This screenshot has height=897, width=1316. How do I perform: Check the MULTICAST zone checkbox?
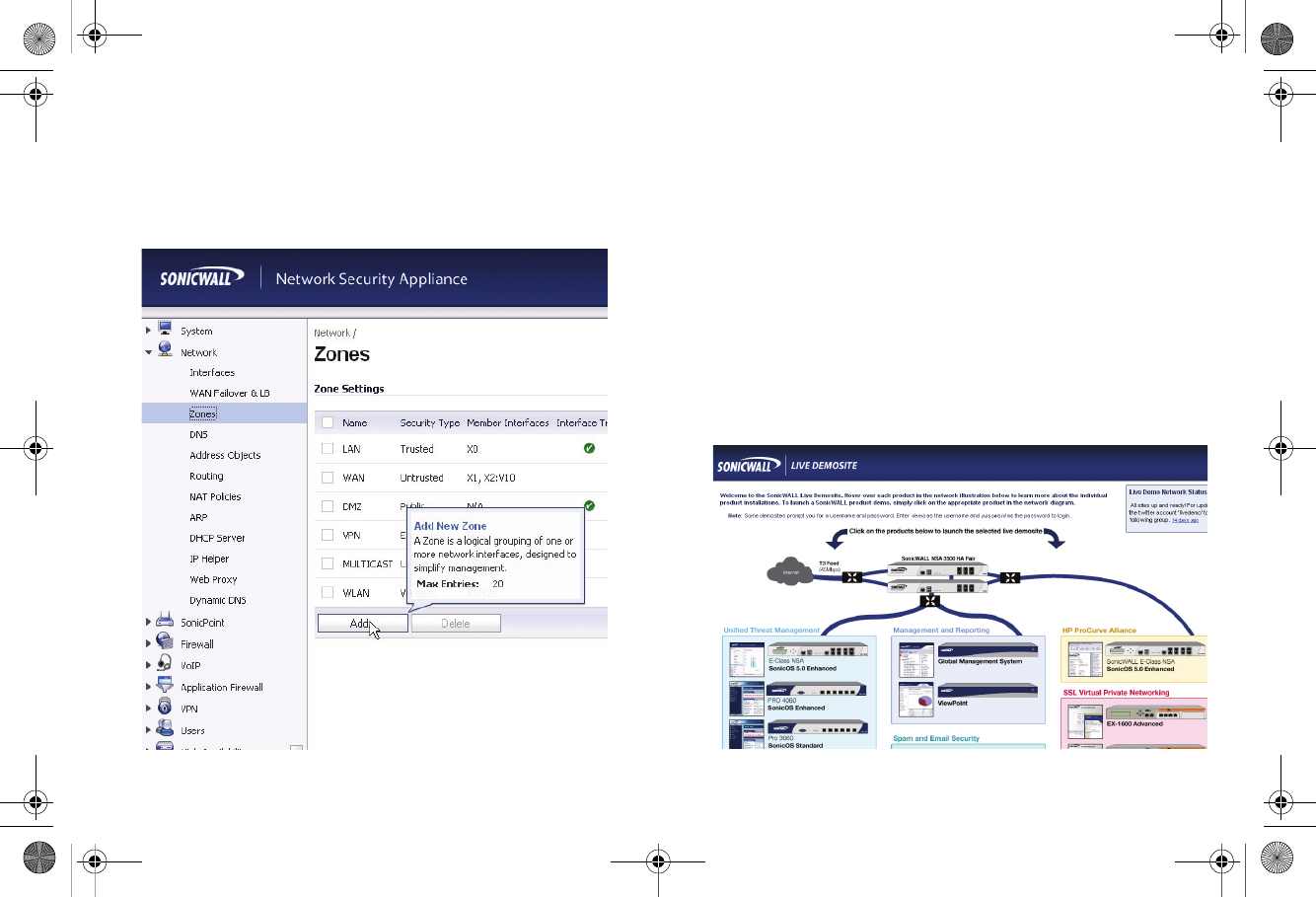click(328, 563)
